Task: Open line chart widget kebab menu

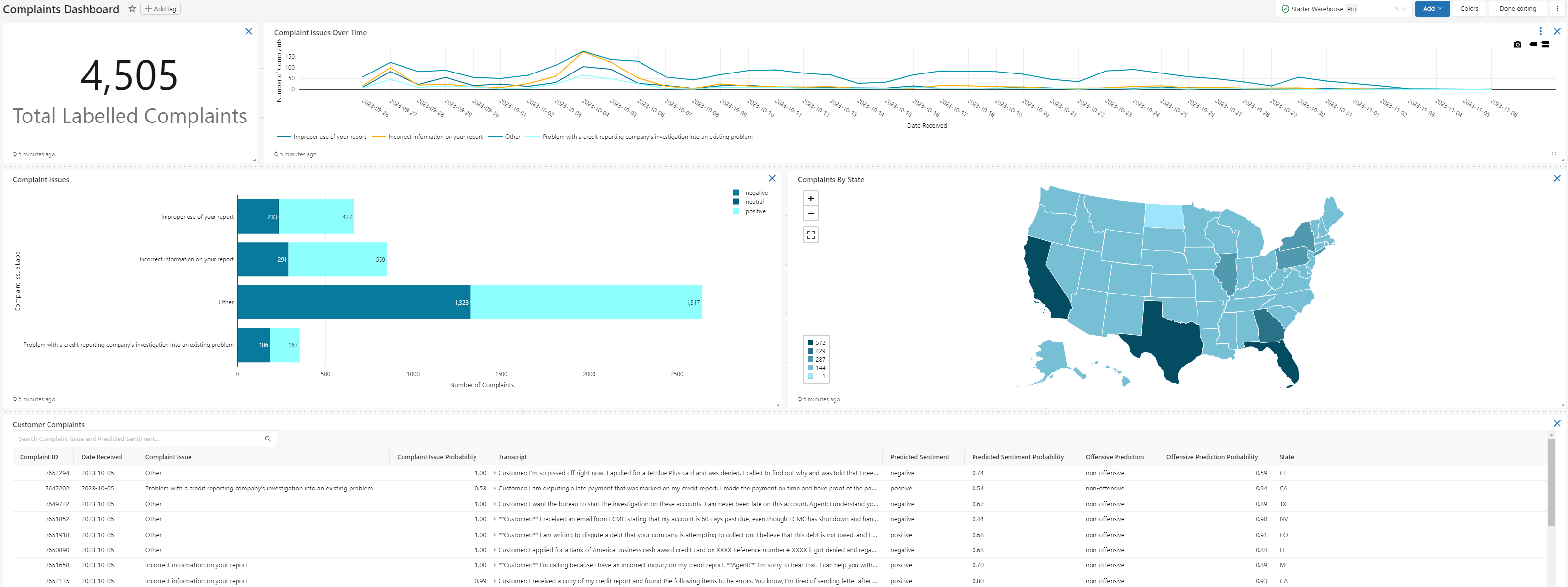Action: click(1540, 31)
